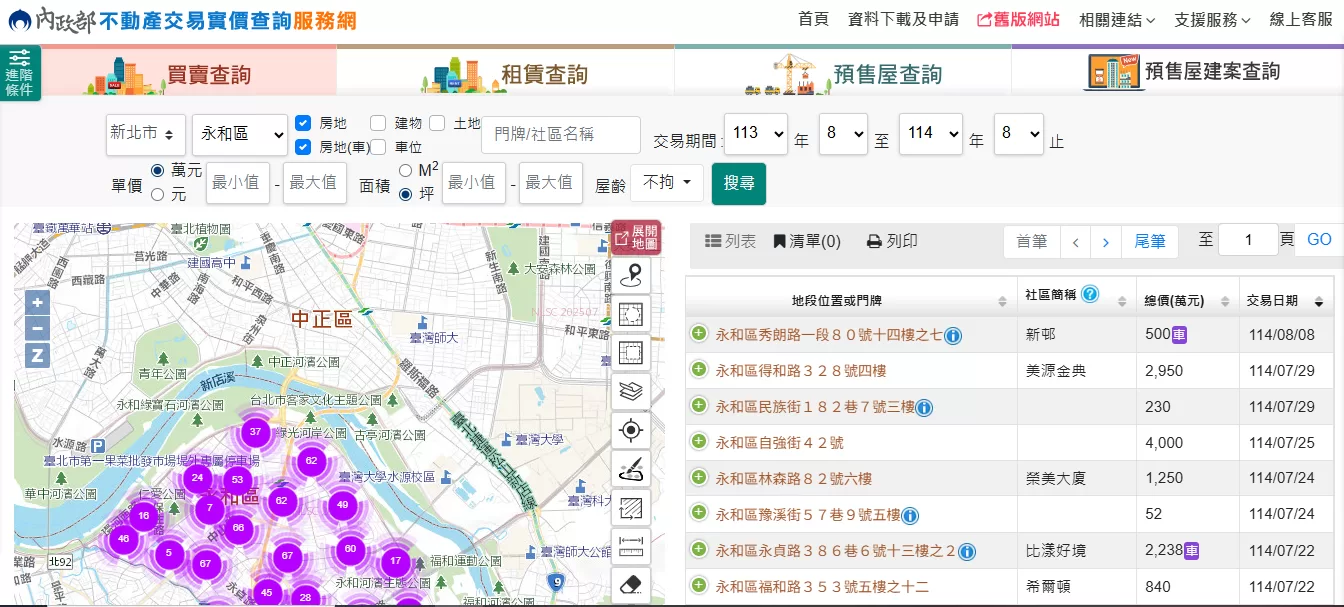Open the 永和區 district dropdown
The width and height of the screenshot is (1344, 607).
(x=239, y=134)
